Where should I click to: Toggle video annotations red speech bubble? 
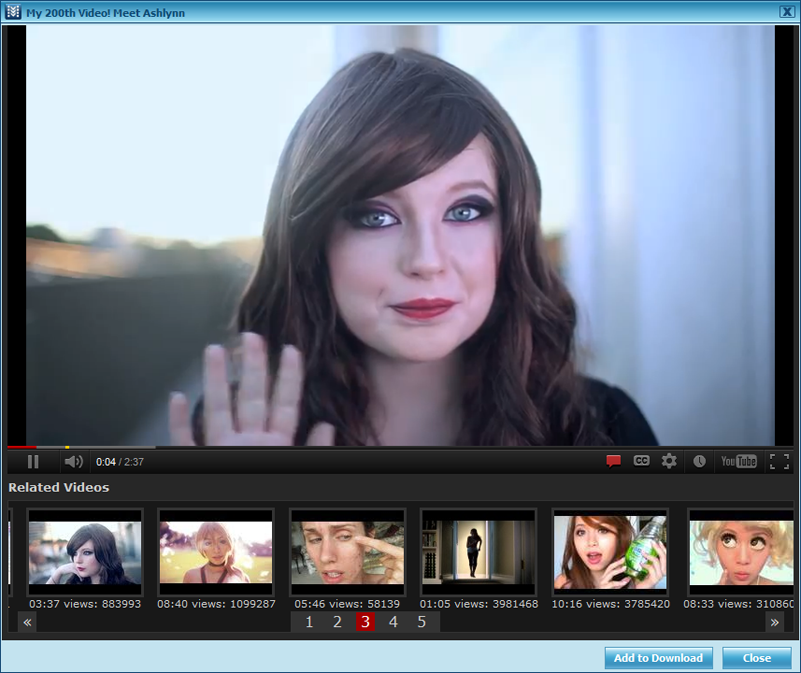tap(613, 461)
